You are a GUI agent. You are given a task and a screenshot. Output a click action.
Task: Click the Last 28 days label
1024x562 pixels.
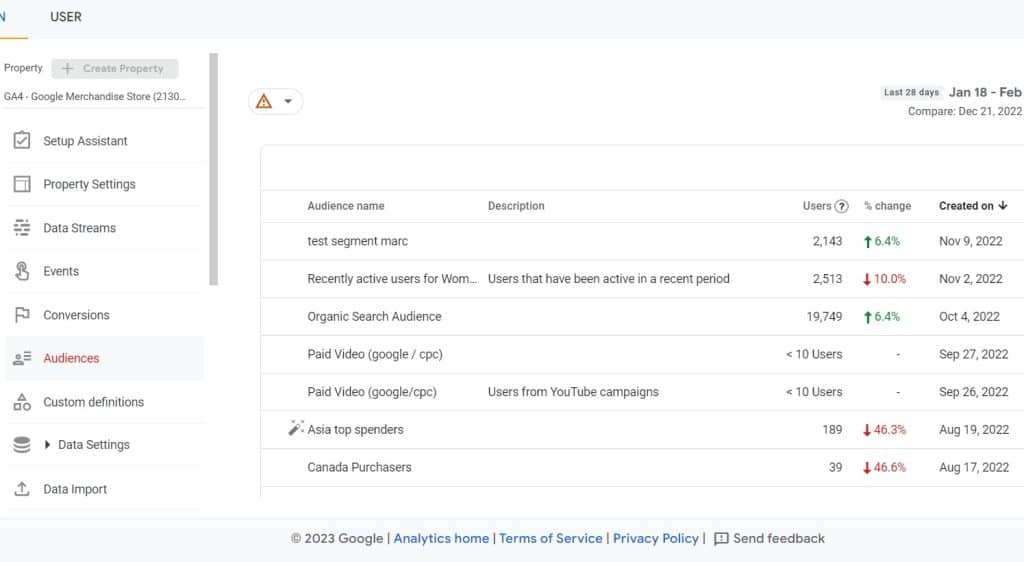click(911, 93)
